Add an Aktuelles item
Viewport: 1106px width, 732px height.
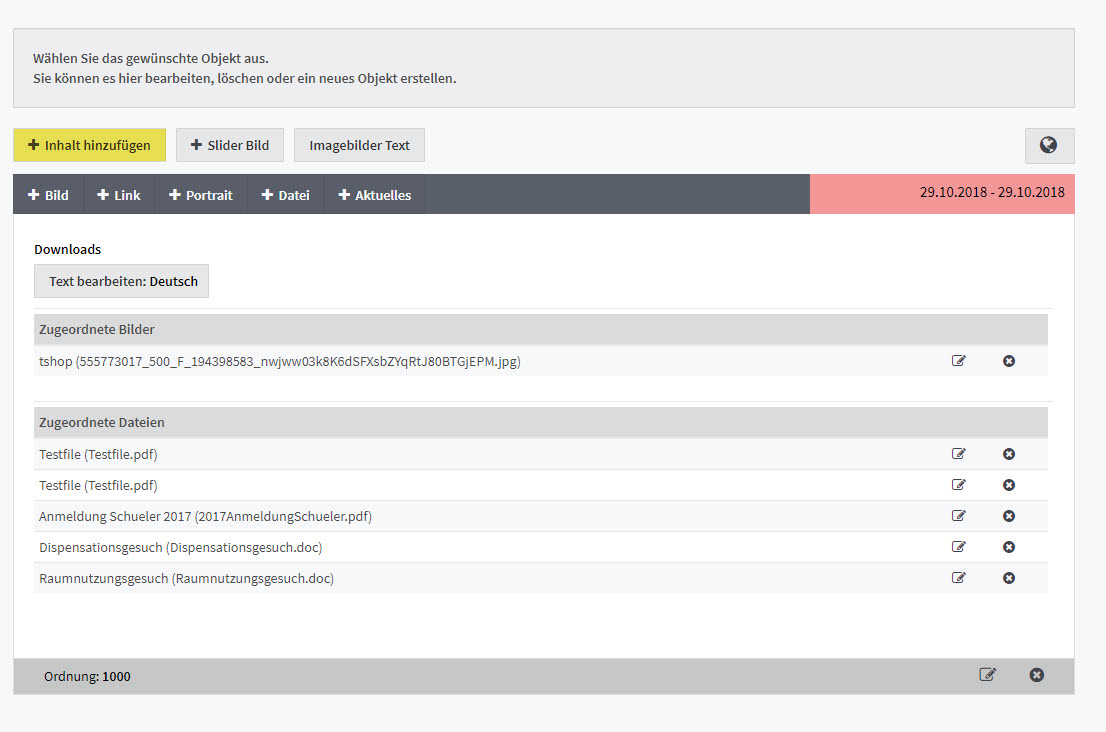[375, 195]
